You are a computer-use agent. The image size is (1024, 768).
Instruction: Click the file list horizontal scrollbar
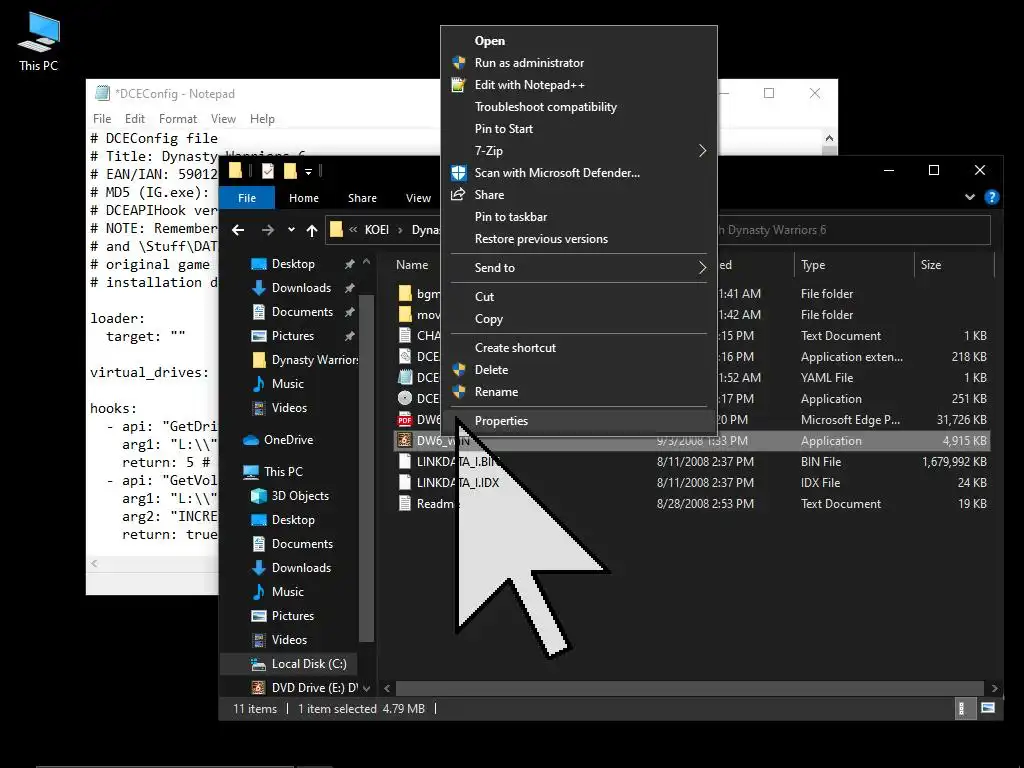click(x=690, y=688)
